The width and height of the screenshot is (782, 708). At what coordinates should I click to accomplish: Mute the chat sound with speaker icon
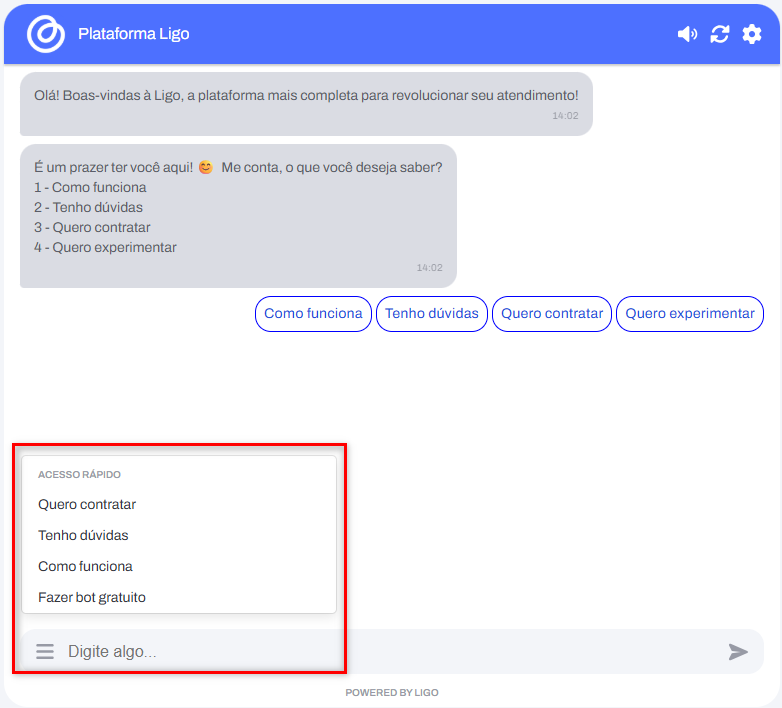[687, 34]
